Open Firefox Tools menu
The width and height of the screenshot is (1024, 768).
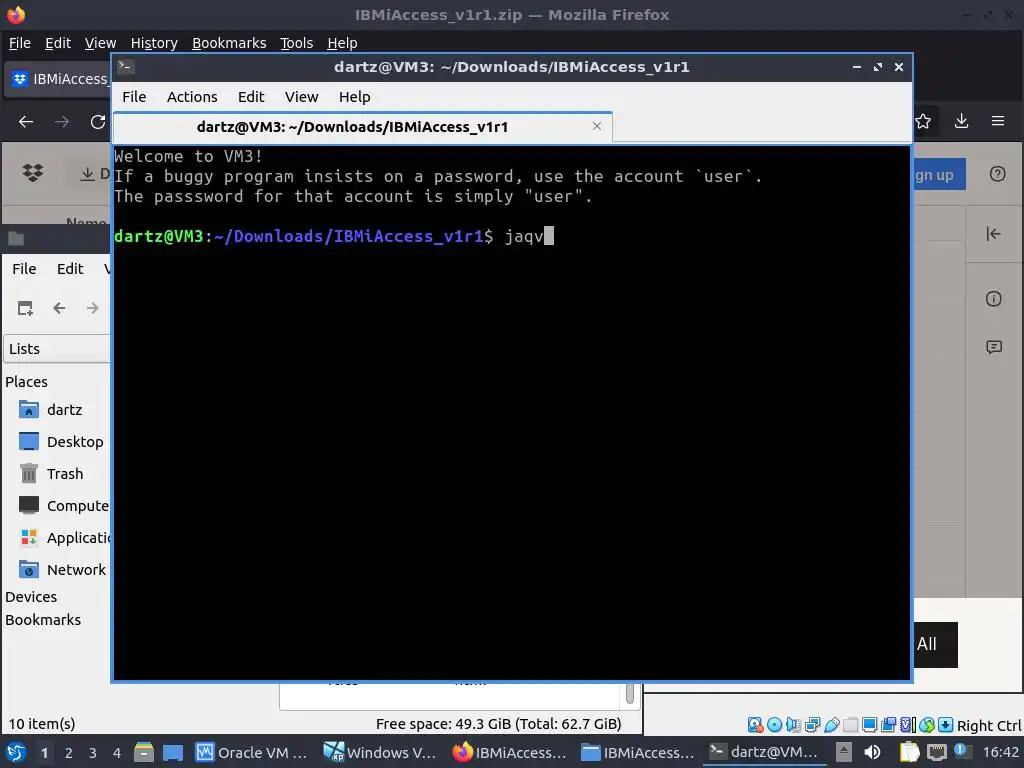[x=296, y=43]
